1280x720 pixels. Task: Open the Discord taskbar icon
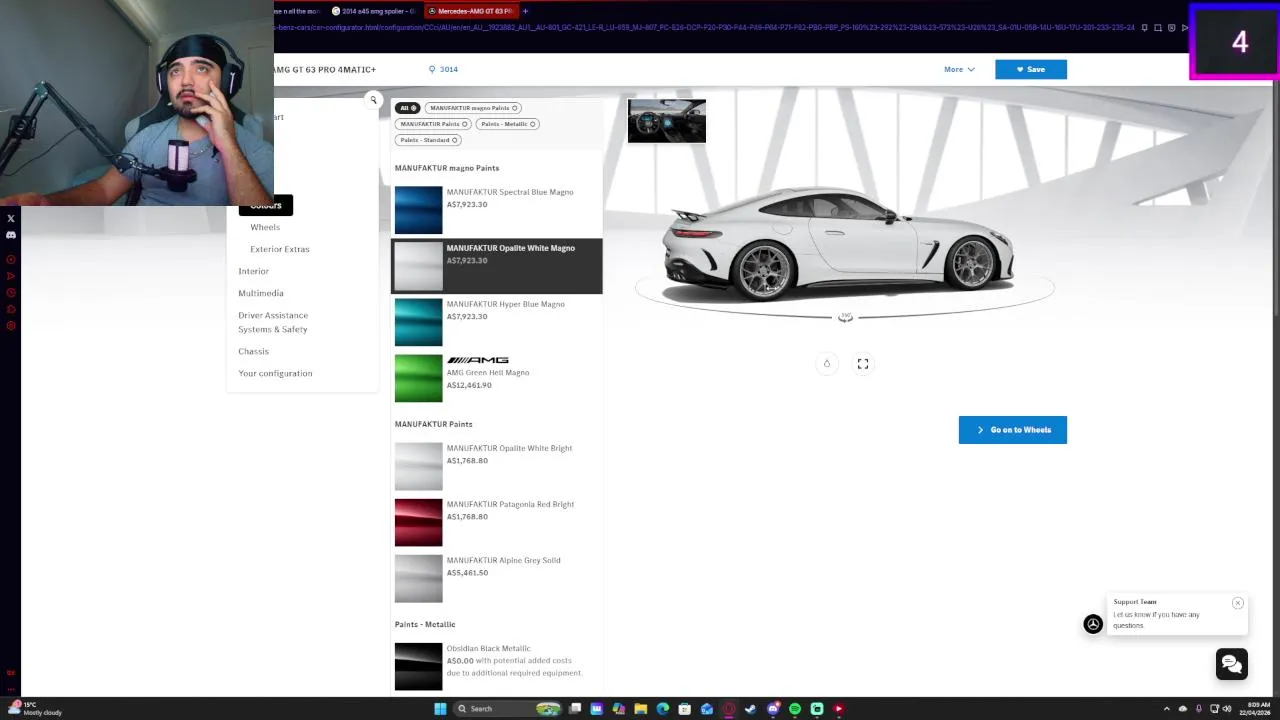[x=773, y=709]
